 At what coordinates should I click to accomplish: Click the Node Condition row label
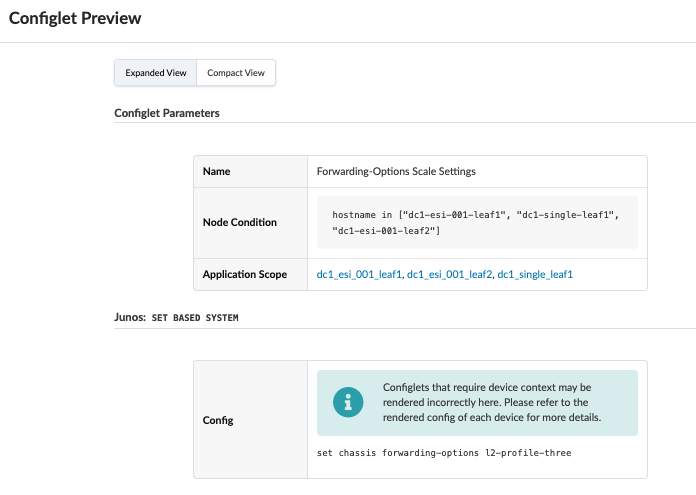coord(240,222)
